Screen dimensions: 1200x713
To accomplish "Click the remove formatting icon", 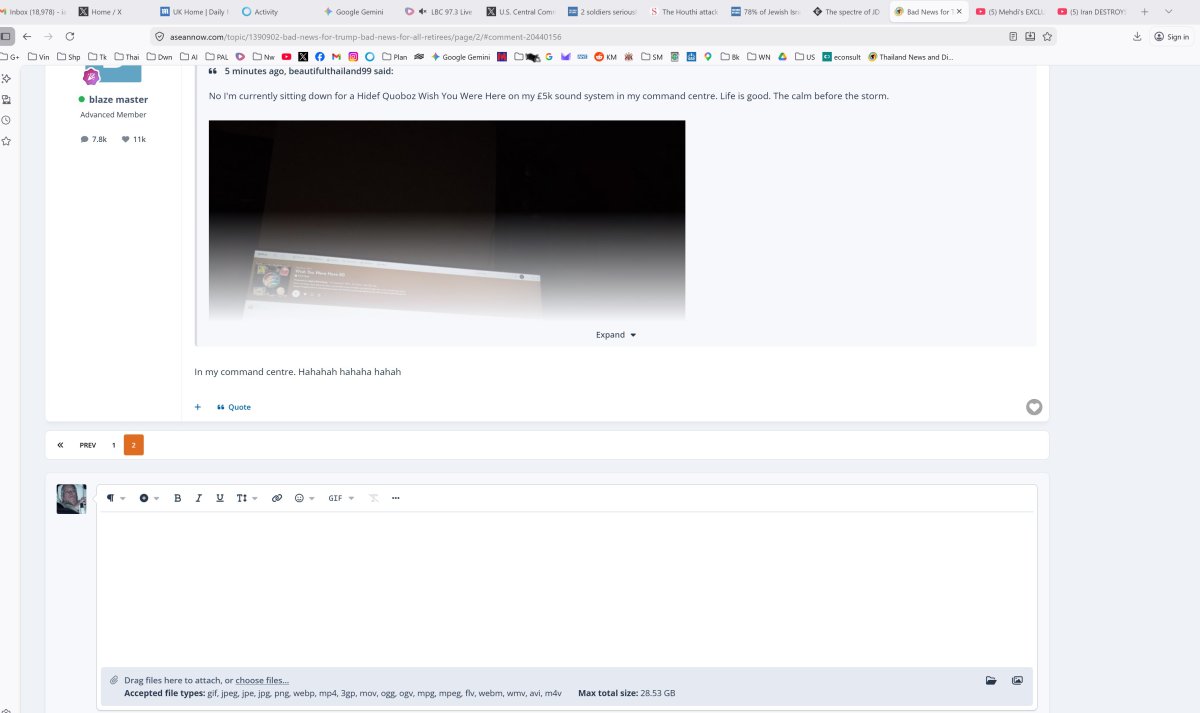I will click(374, 498).
